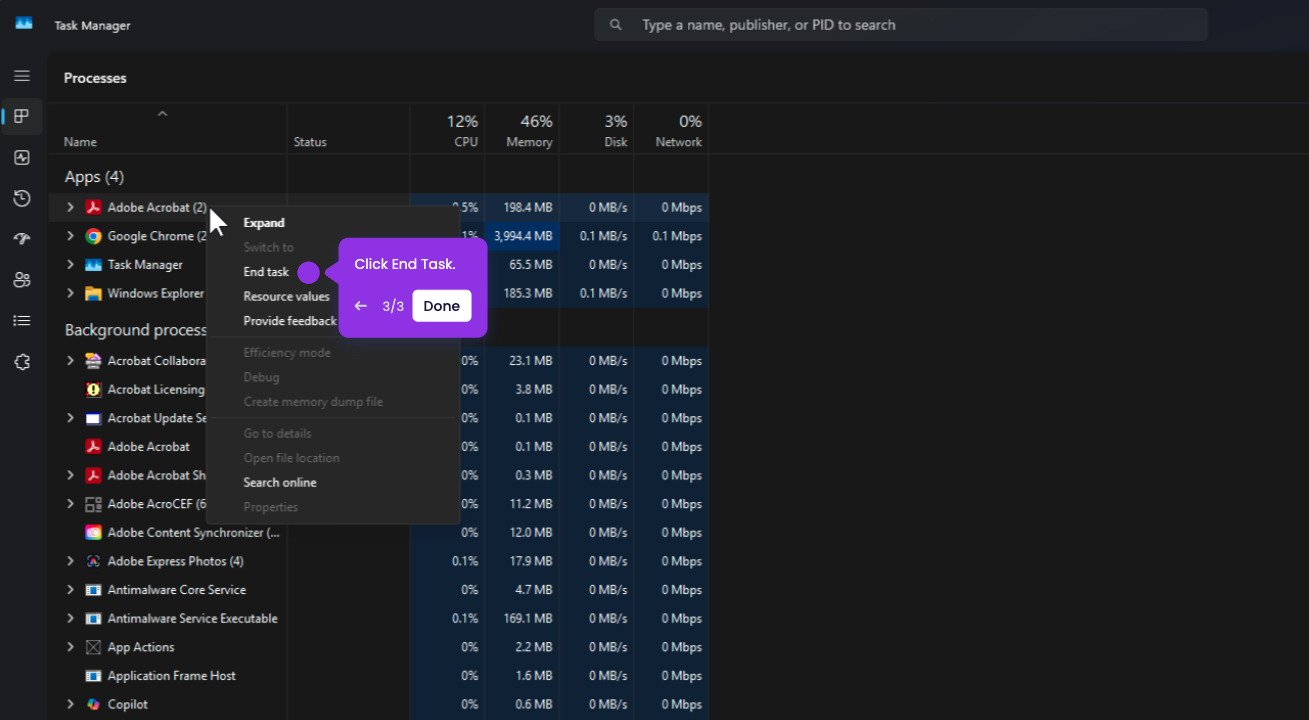This screenshot has width=1309, height=720.
Task: Open the hamburger navigation menu
Action: point(22,76)
